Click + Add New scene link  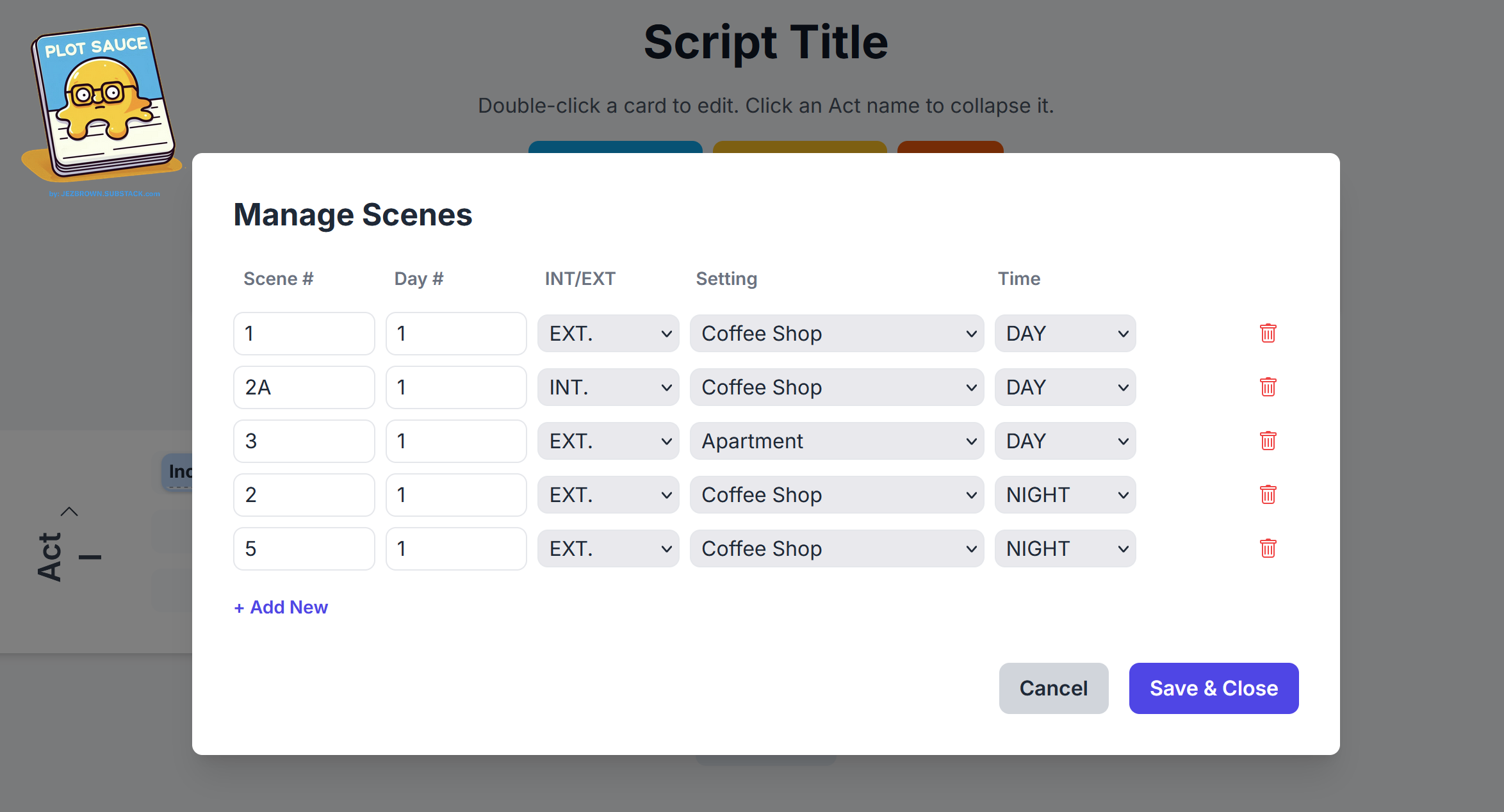(281, 607)
